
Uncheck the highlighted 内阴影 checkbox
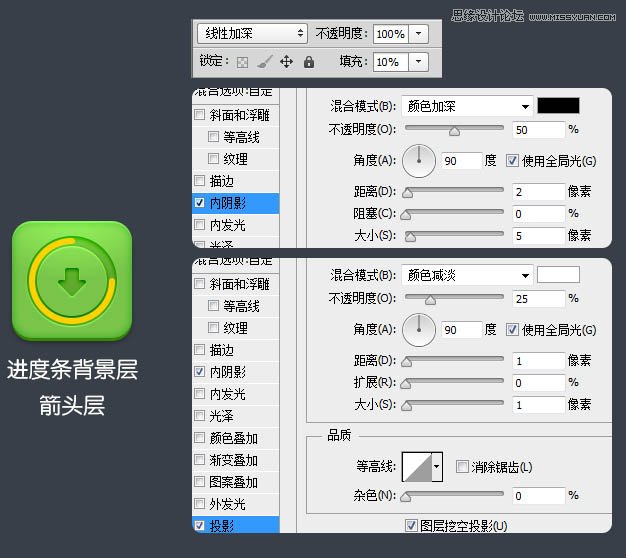(200, 202)
